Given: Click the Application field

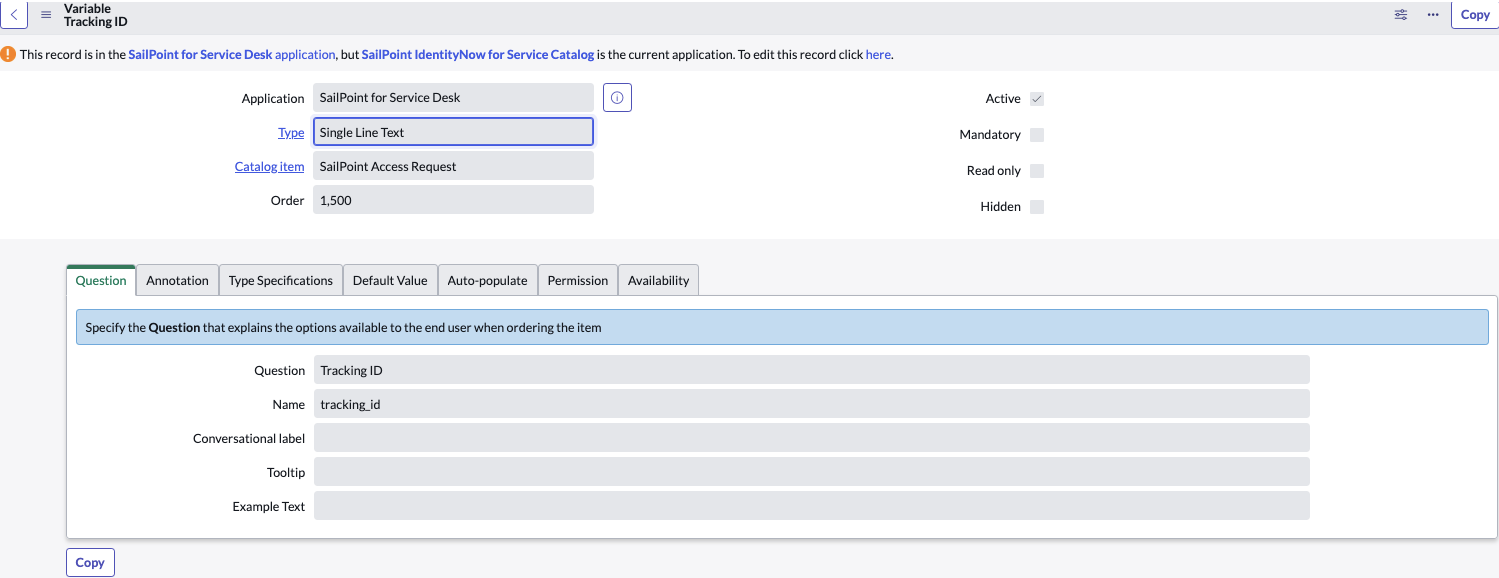Looking at the screenshot, I should coord(453,98).
